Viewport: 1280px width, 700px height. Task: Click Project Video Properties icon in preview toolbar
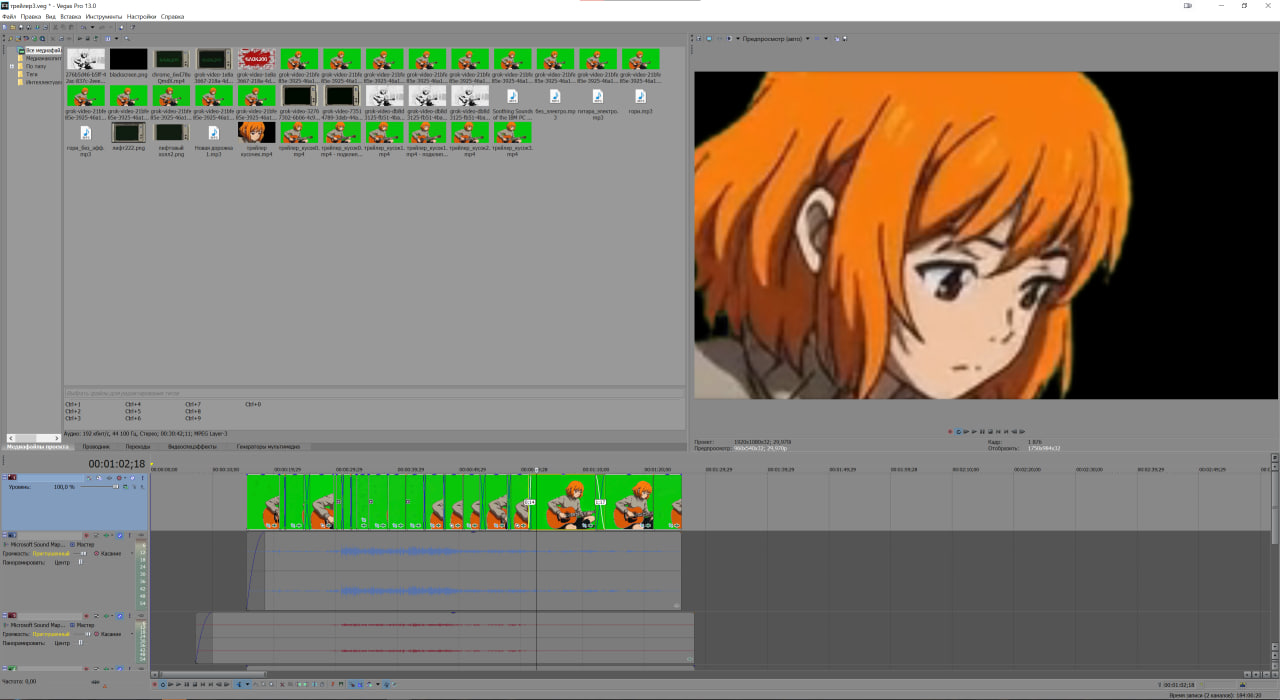pos(699,38)
